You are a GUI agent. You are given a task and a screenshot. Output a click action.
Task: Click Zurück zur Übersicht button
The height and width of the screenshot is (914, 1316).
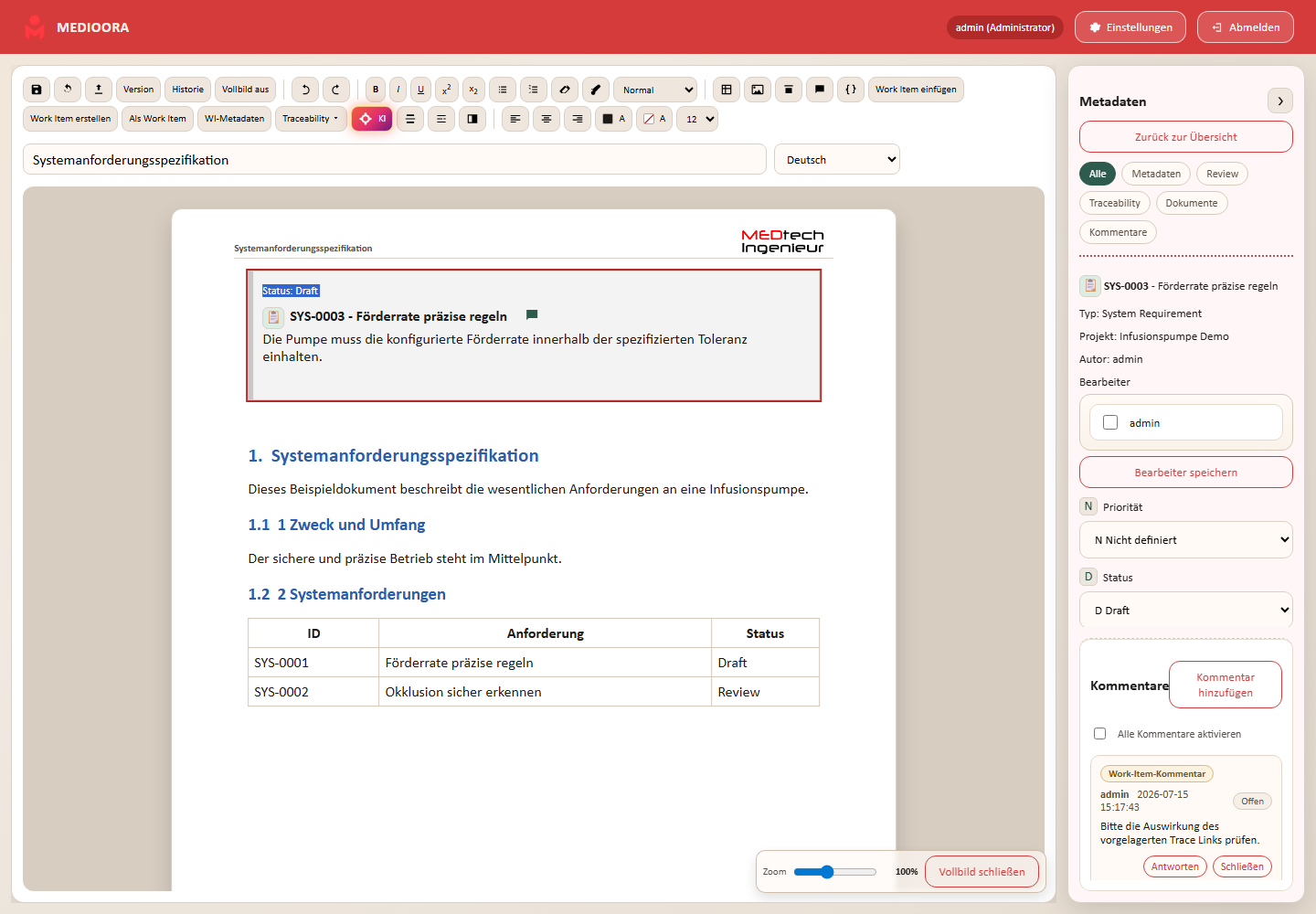click(x=1186, y=137)
